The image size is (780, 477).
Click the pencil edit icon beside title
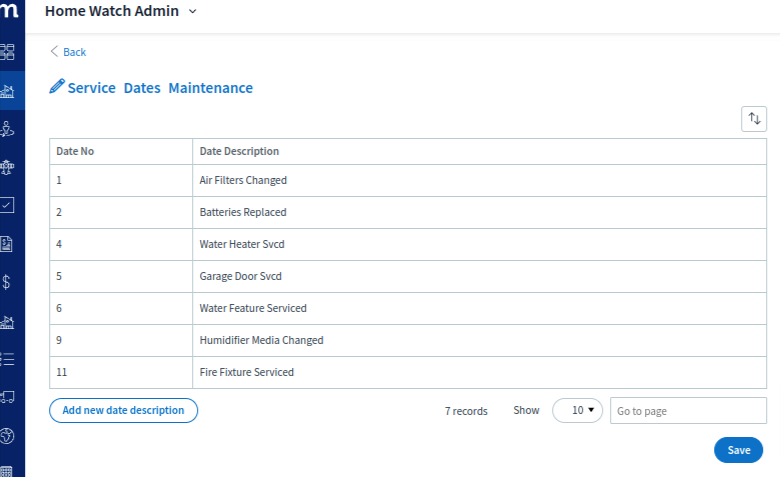coord(57,87)
